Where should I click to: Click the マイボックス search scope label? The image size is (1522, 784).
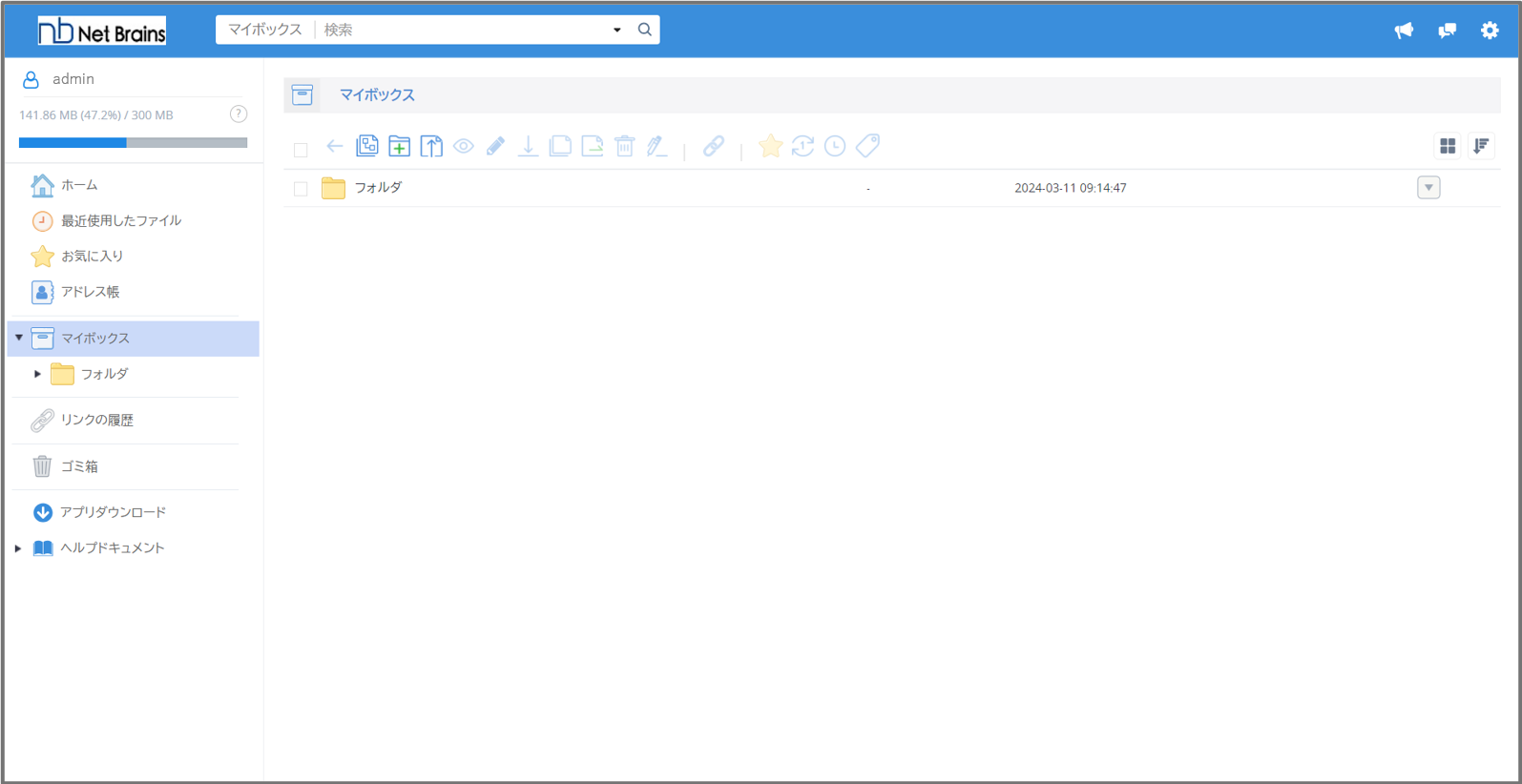(264, 30)
